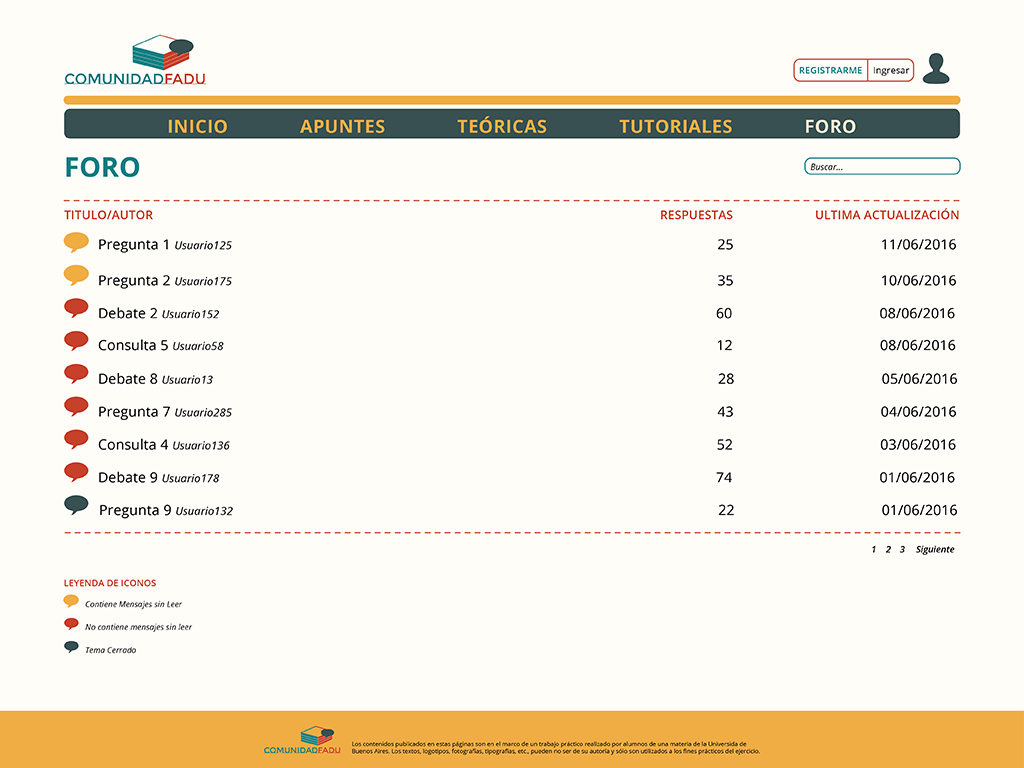Click the yellow bubble icon beside Pregunta 1
The height and width of the screenshot is (768, 1024).
coord(76,242)
